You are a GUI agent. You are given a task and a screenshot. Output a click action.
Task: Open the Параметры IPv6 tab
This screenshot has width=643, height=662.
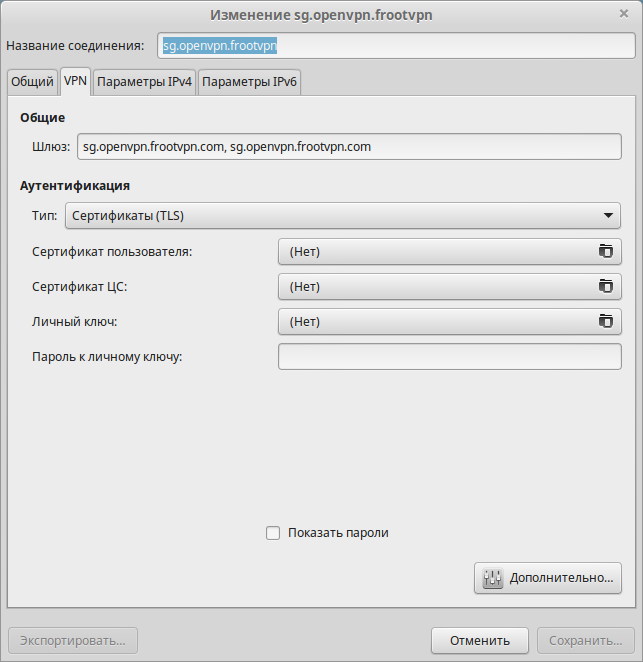[x=249, y=82]
